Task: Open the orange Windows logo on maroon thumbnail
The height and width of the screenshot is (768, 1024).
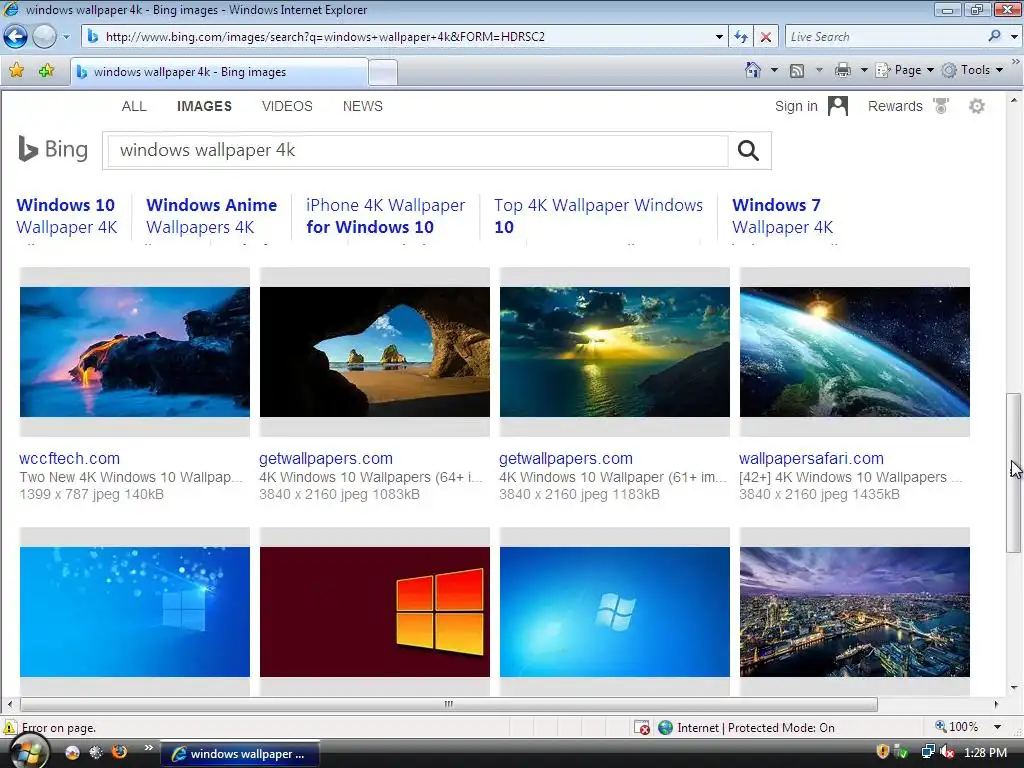Action: (x=375, y=612)
